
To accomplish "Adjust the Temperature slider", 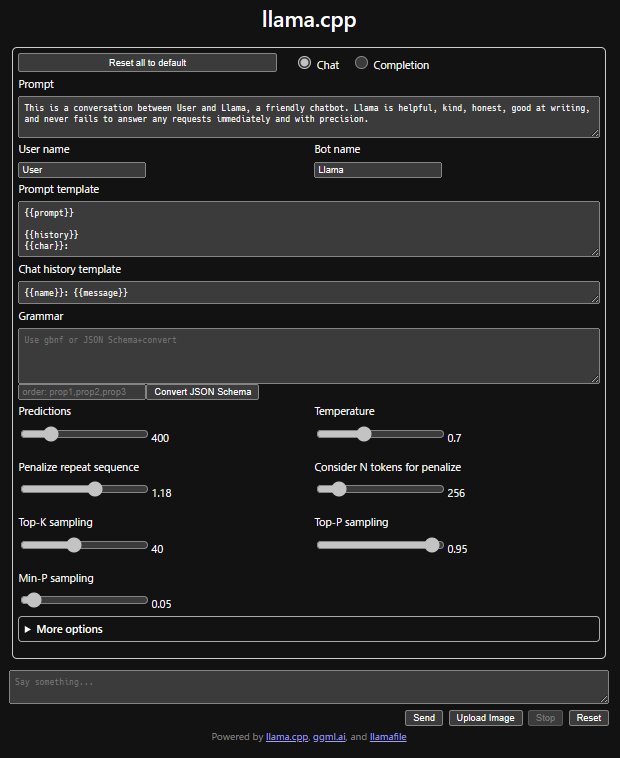I will coord(380,434).
